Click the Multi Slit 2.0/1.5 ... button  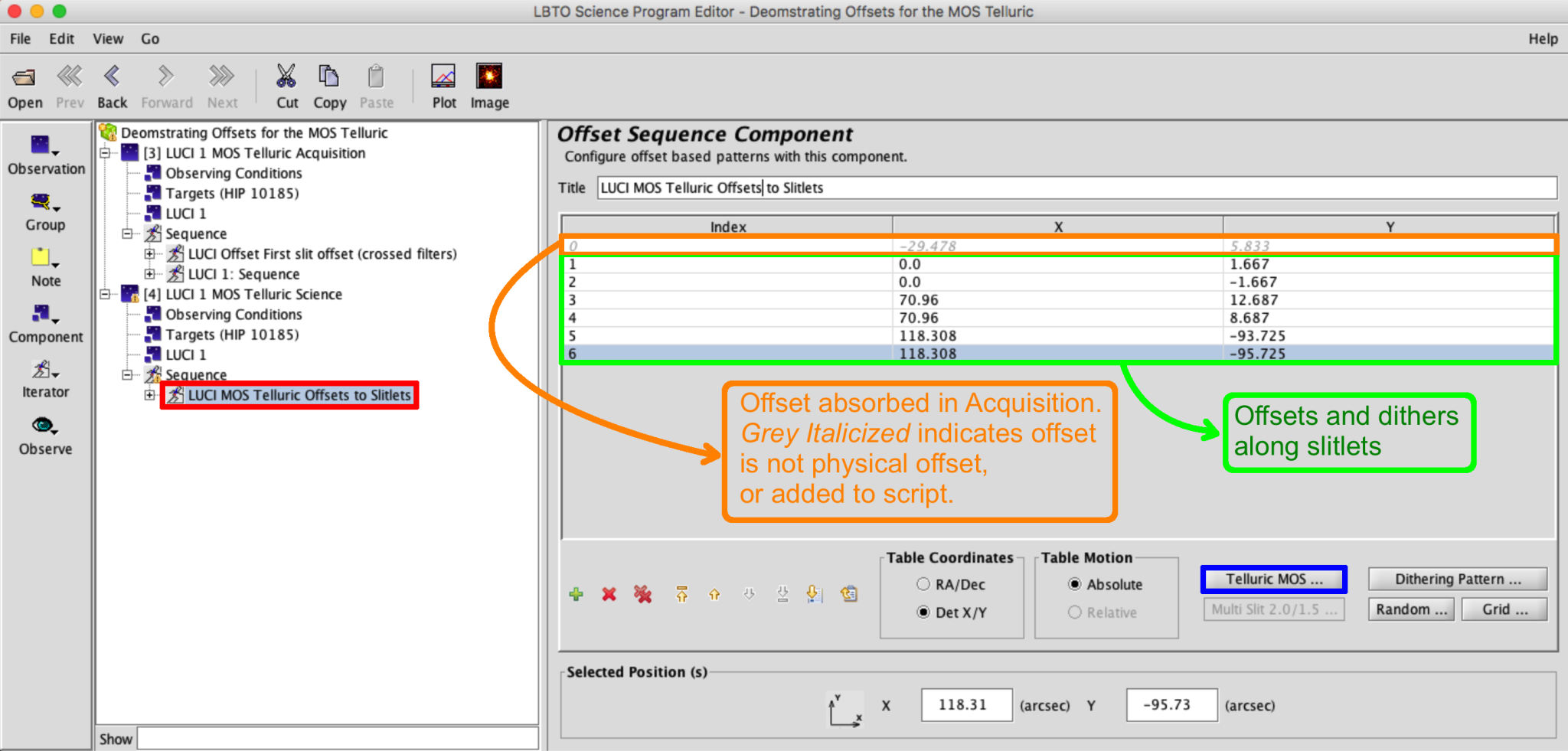coord(1274,609)
